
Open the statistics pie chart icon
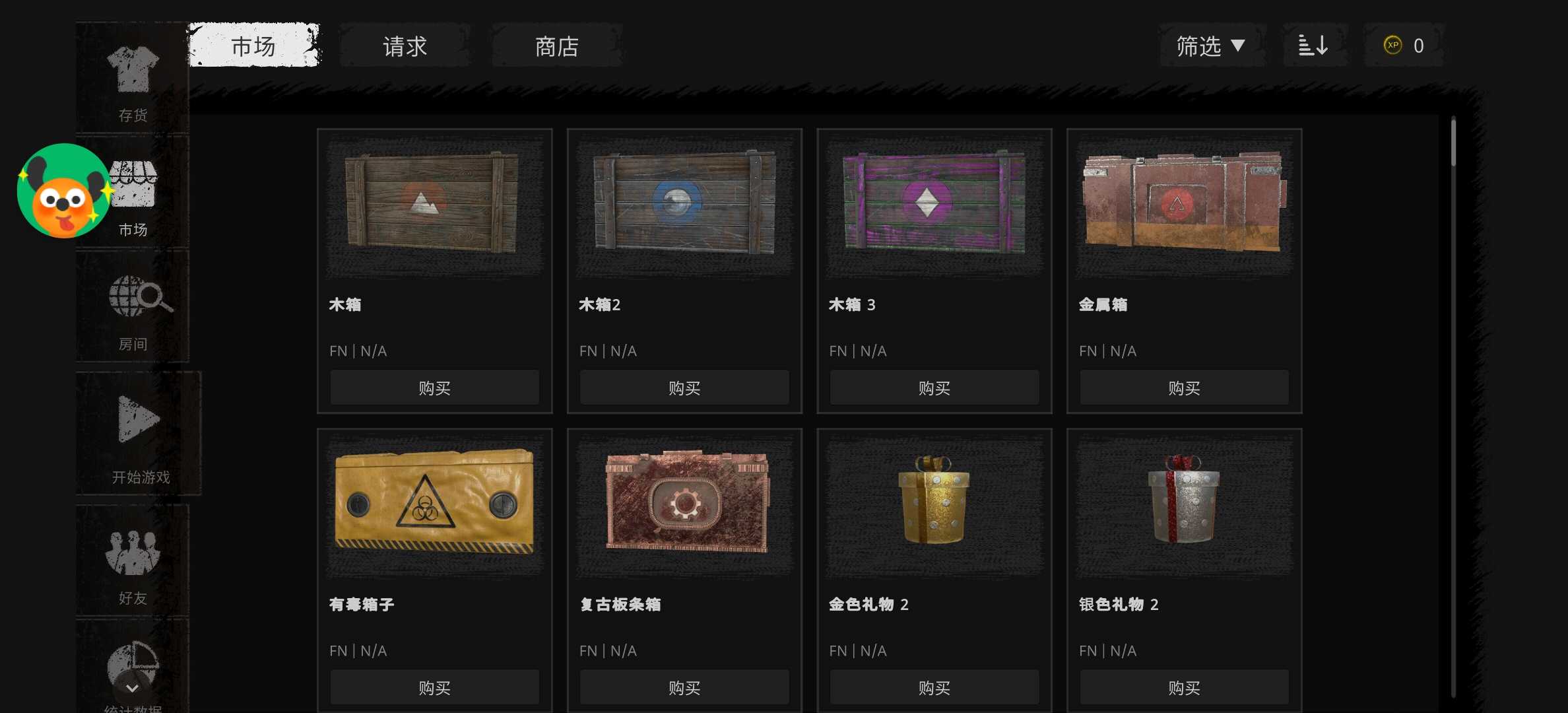point(134,663)
